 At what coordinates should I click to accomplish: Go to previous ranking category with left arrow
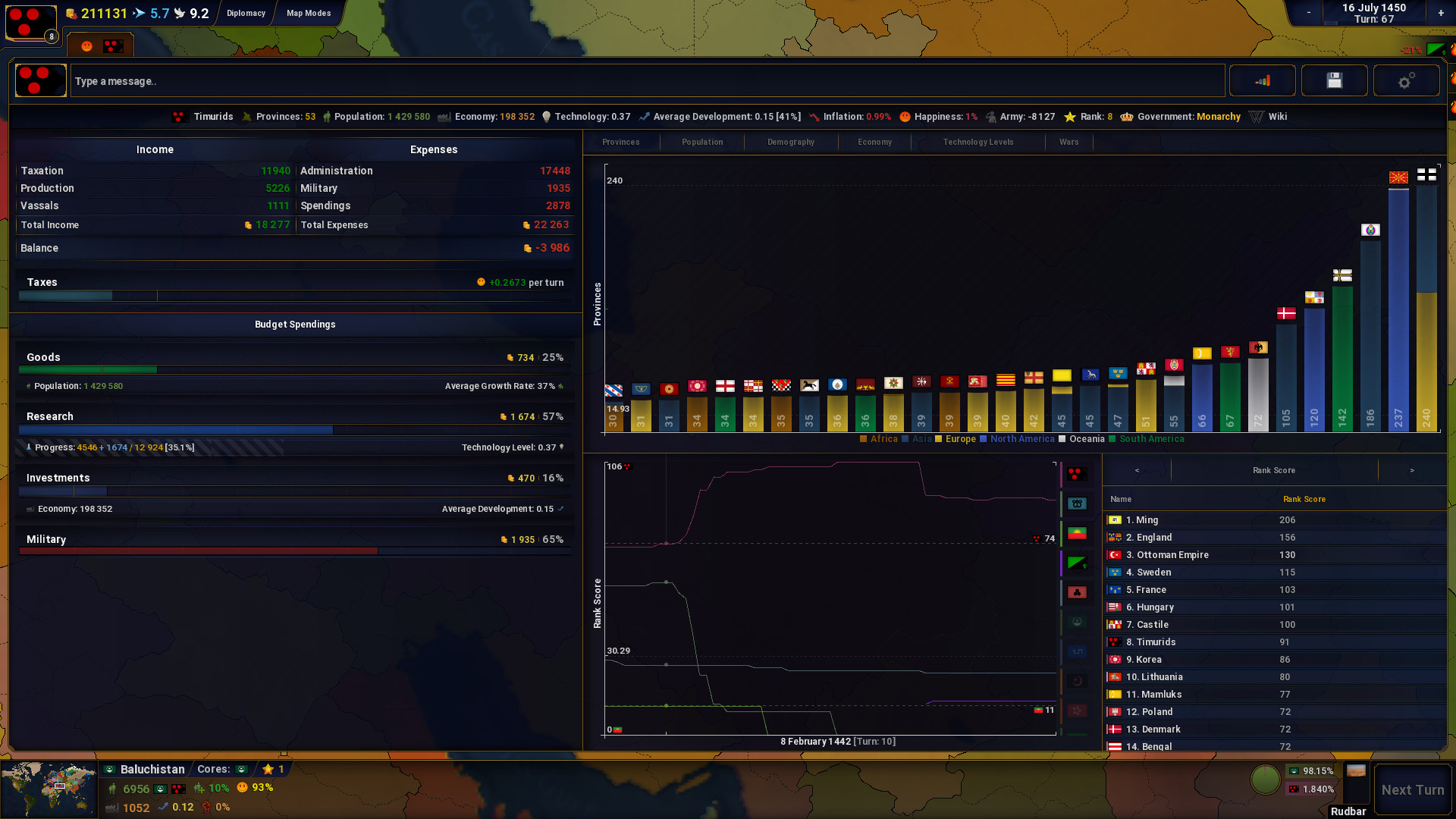(1137, 470)
